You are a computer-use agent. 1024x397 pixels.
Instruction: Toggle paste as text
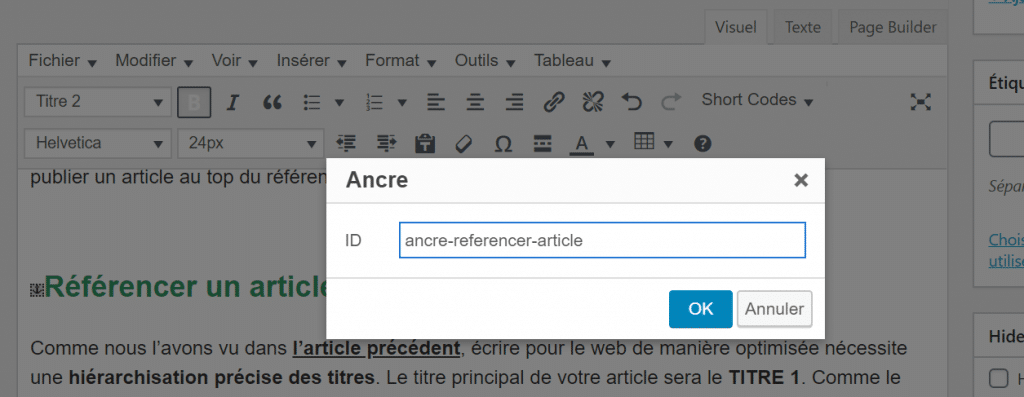[425, 143]
